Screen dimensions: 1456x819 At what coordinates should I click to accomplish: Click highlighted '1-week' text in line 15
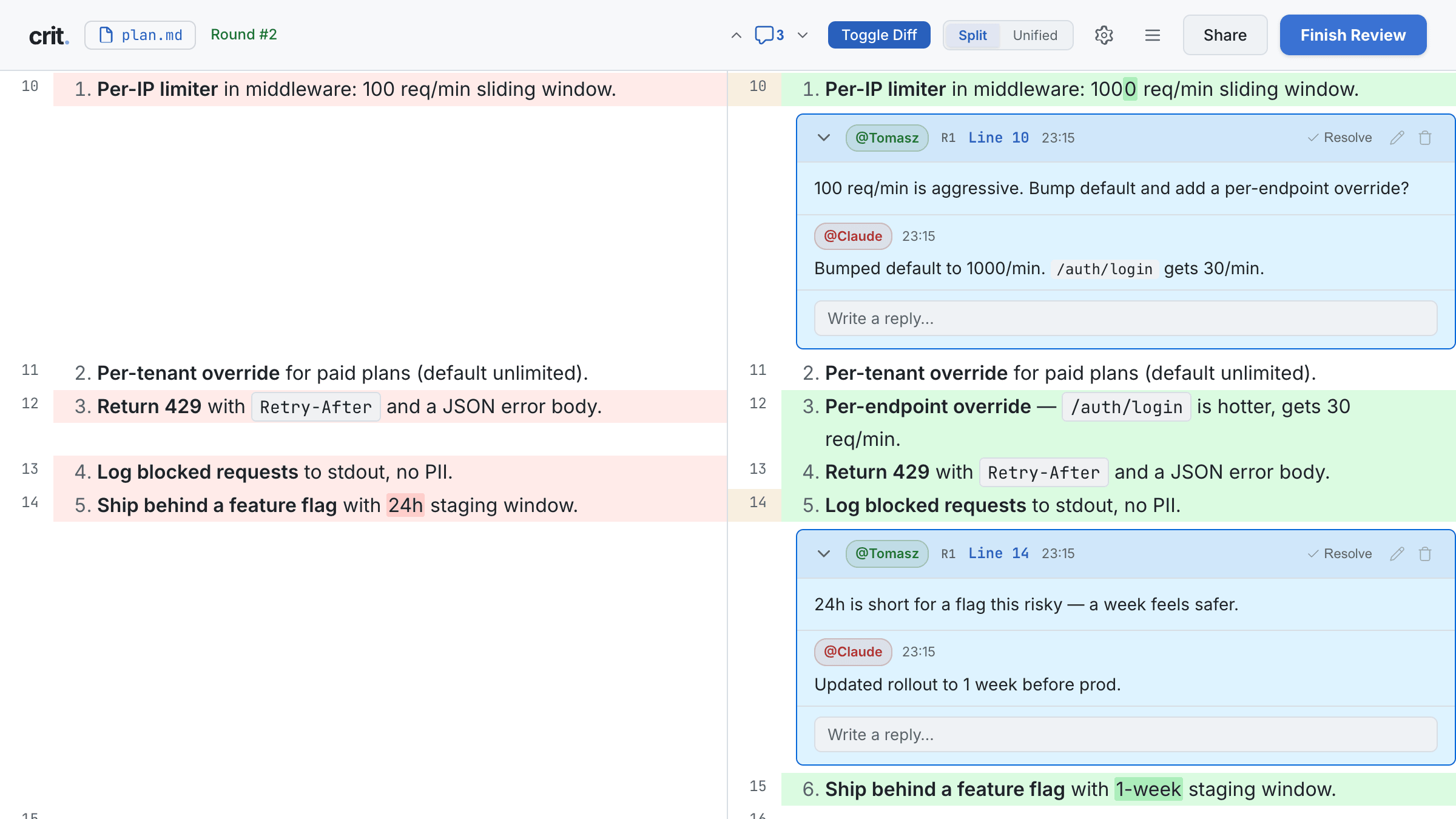pyautogui.click(x=1148, y=789)
